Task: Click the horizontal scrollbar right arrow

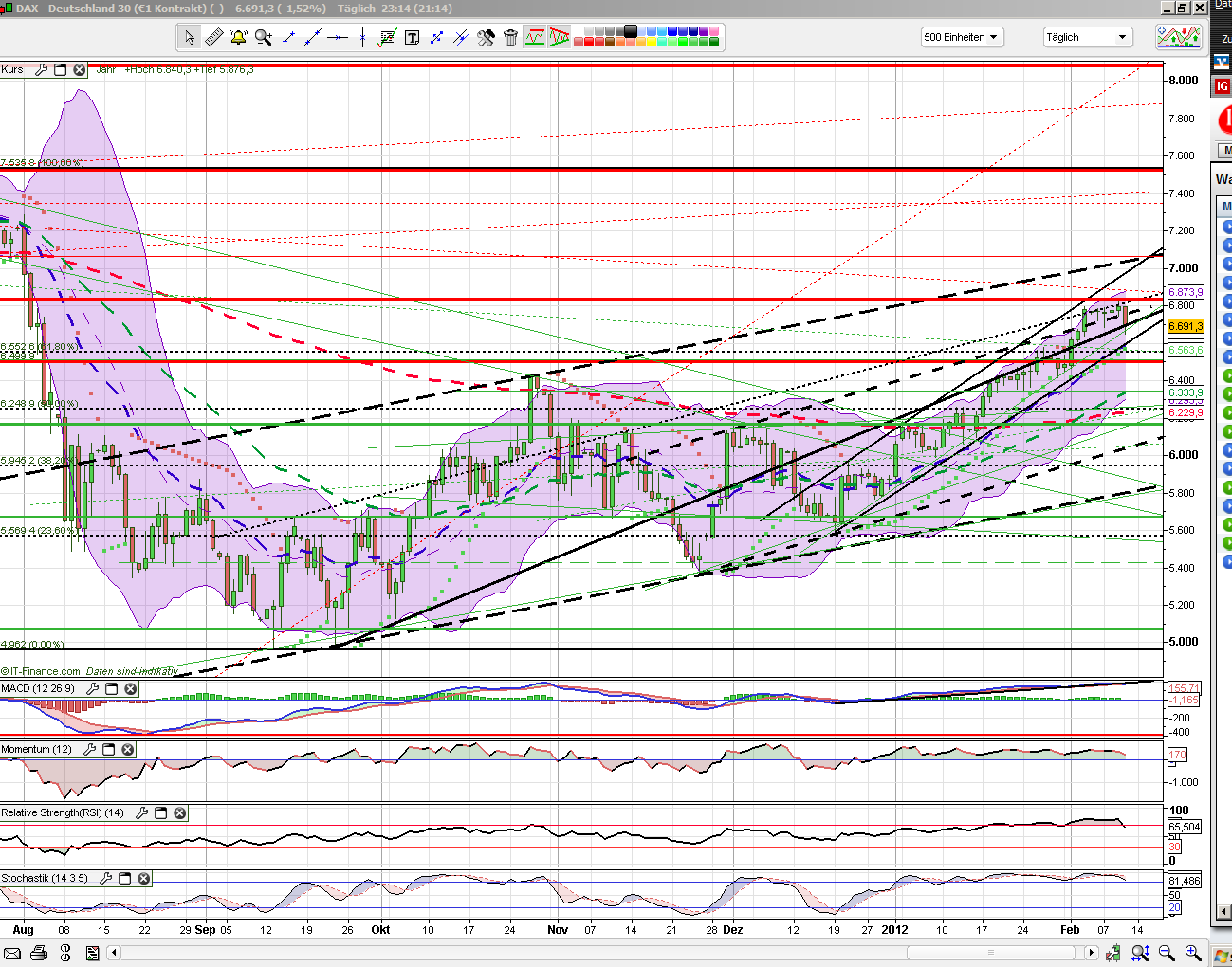Action: (x=1092, y=953)
